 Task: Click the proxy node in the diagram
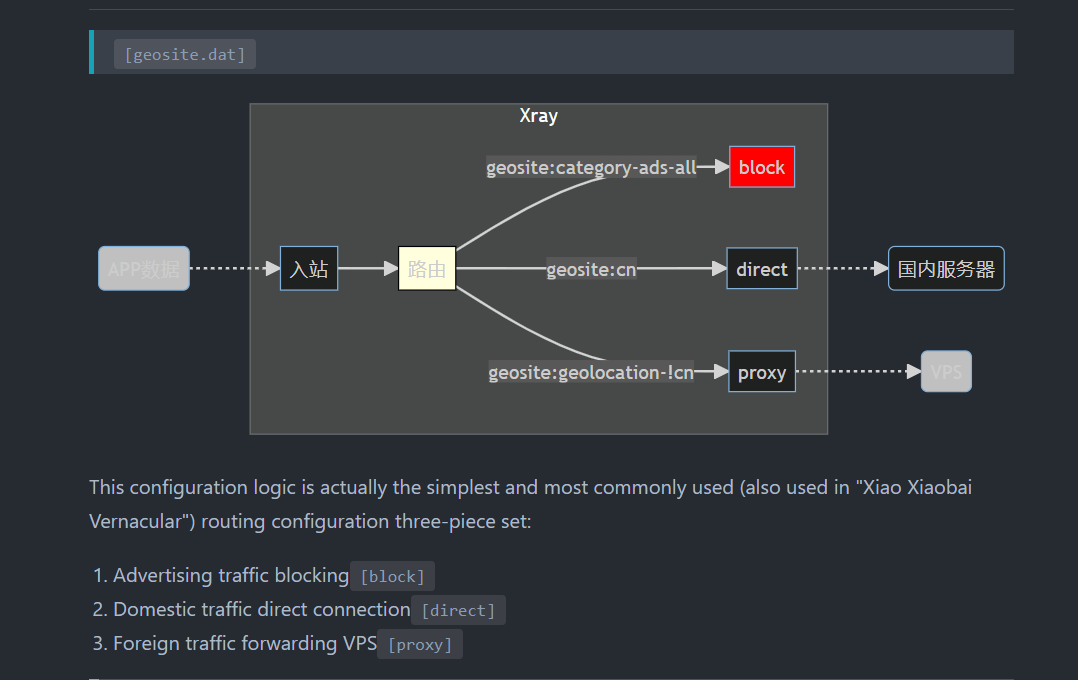pyautogui.click(x=761, y=371)
